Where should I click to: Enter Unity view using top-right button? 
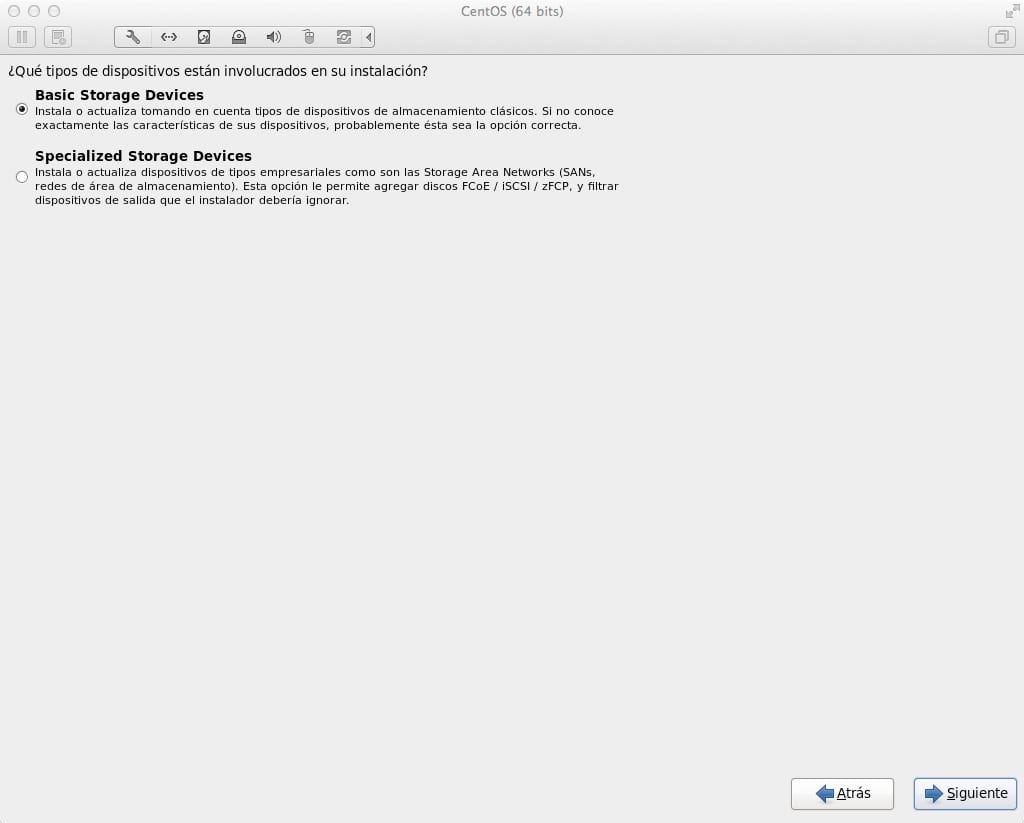[x=1000, y=37]
